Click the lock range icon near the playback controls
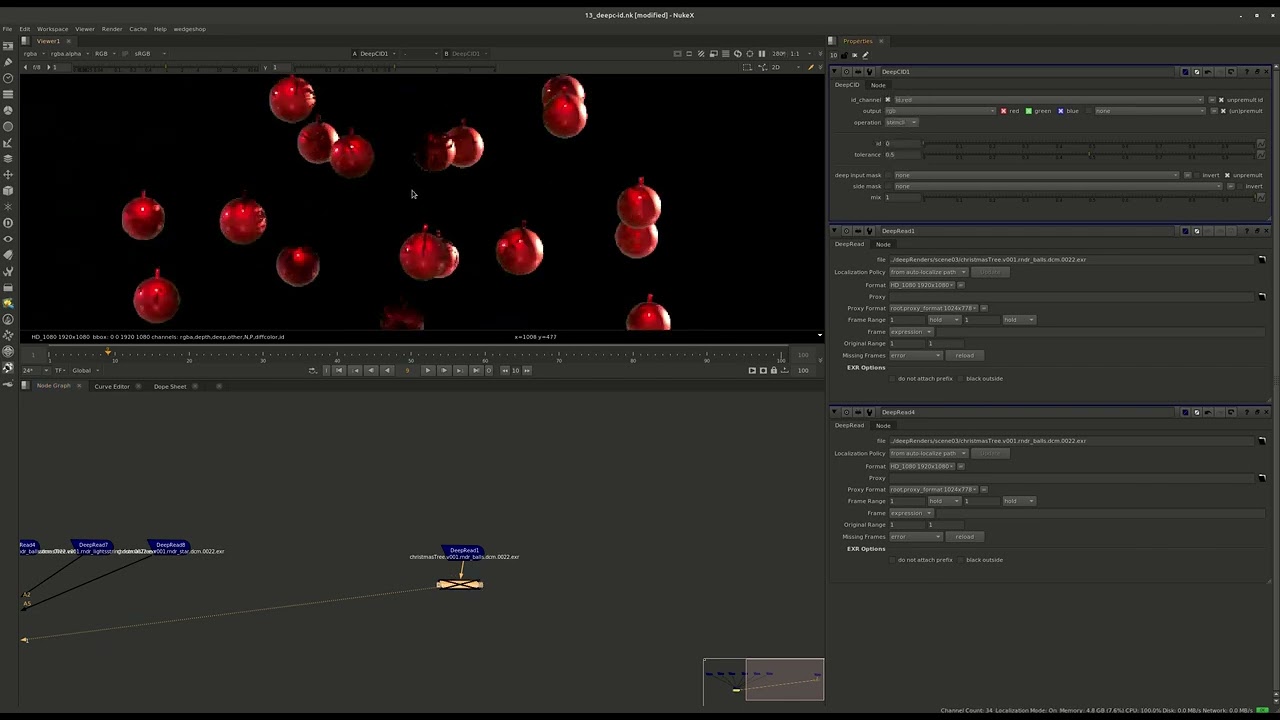This screenshot has height=720, width=1280. [x=772, y=369]
